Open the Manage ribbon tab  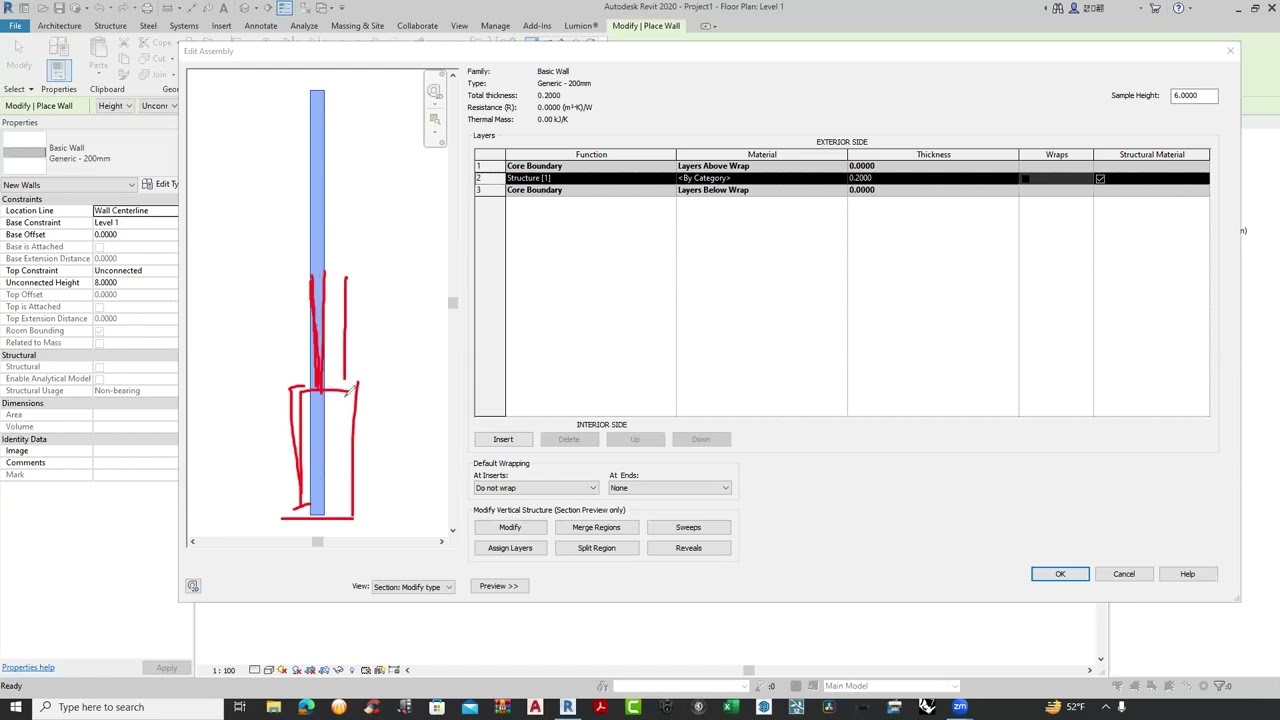[495, 26]
